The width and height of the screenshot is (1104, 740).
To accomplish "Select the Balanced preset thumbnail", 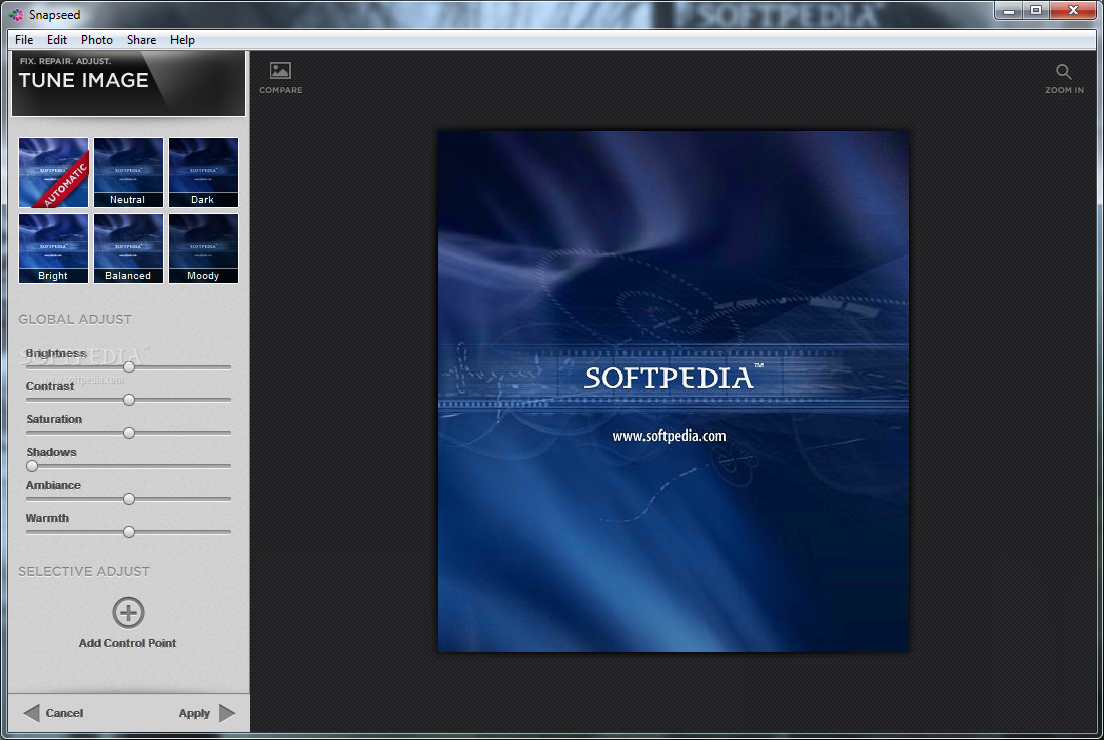I will [x=128, y=249].
